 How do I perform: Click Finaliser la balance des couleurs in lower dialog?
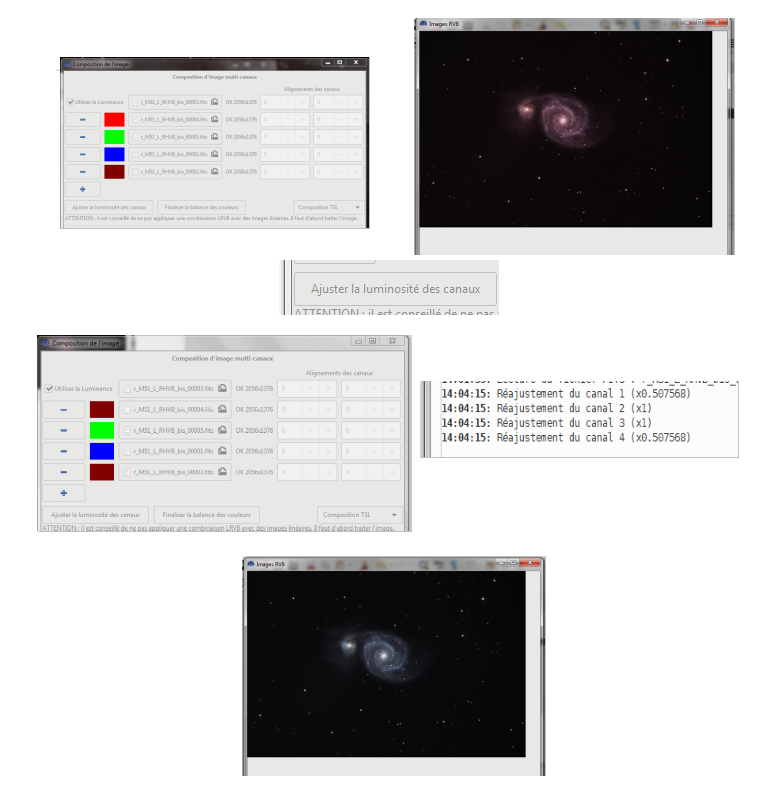(206, 514)
